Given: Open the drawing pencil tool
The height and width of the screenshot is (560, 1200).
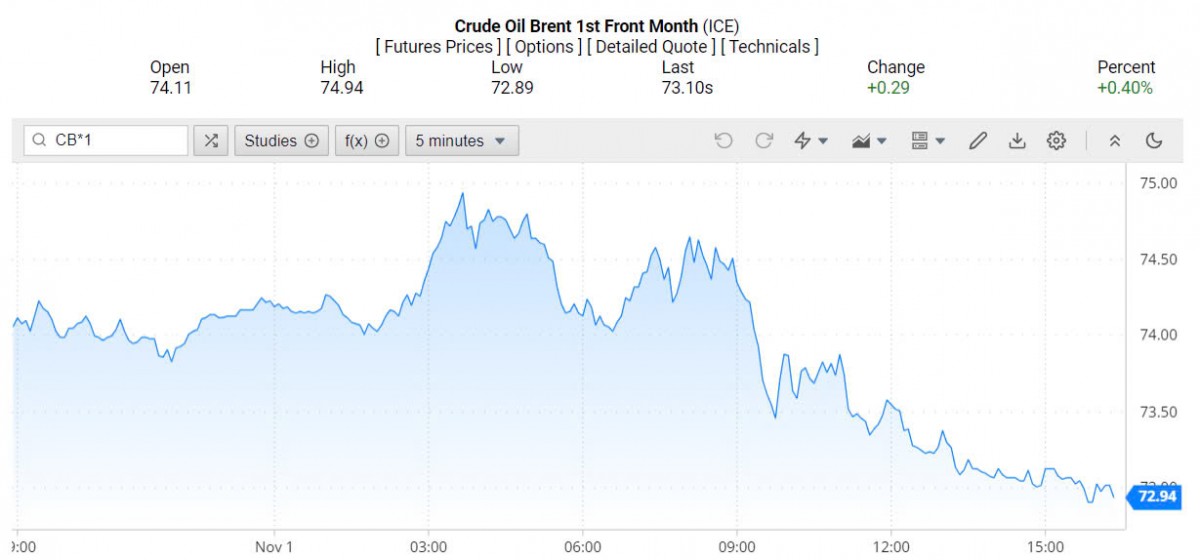Looking at the screenshot, I should coord(978,141).
